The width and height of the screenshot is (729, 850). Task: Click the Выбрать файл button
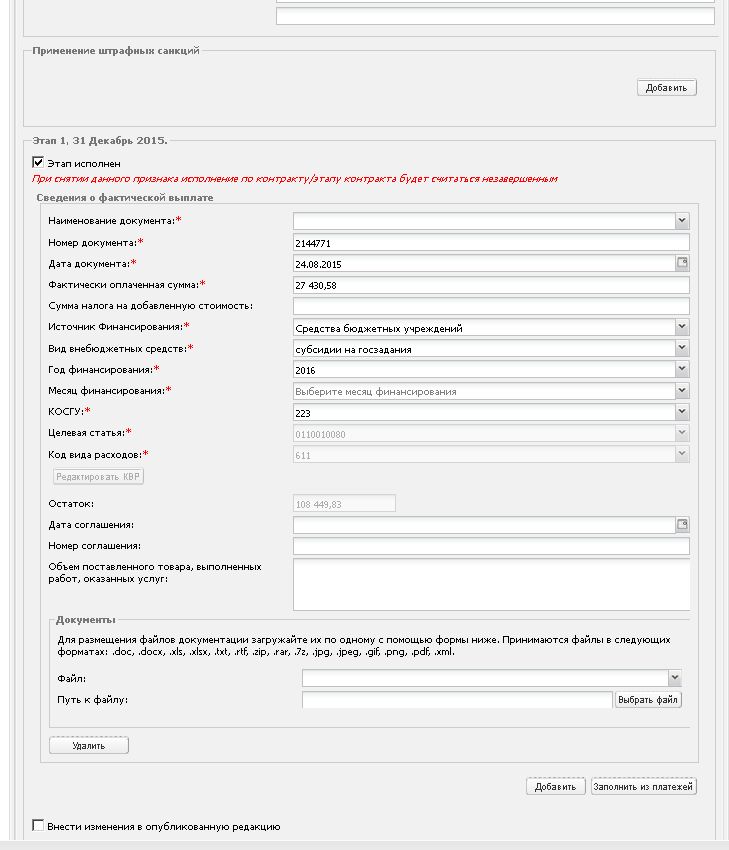648,700
